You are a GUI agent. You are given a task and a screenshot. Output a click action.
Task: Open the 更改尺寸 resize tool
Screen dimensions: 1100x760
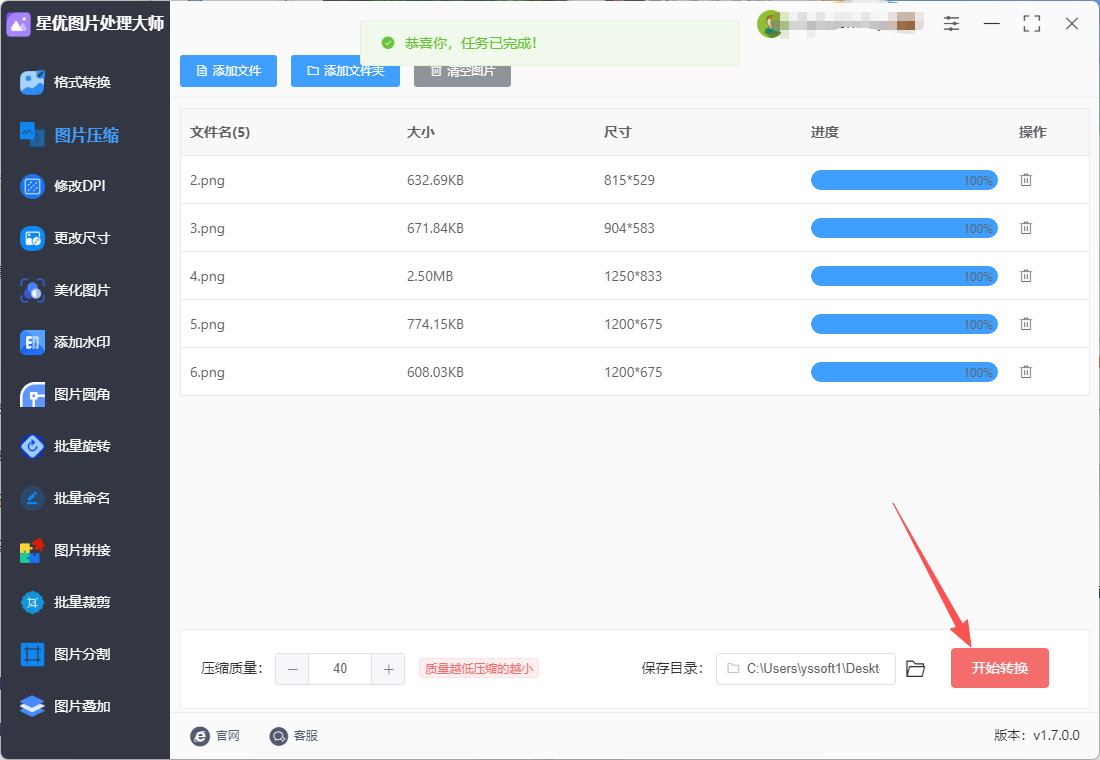pos(65,238)
